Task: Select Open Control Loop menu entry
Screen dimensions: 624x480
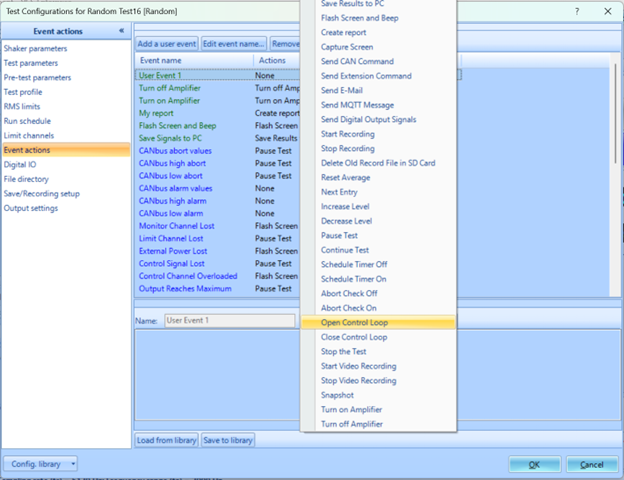Action: pyautogui.click(x=354, y=323)
